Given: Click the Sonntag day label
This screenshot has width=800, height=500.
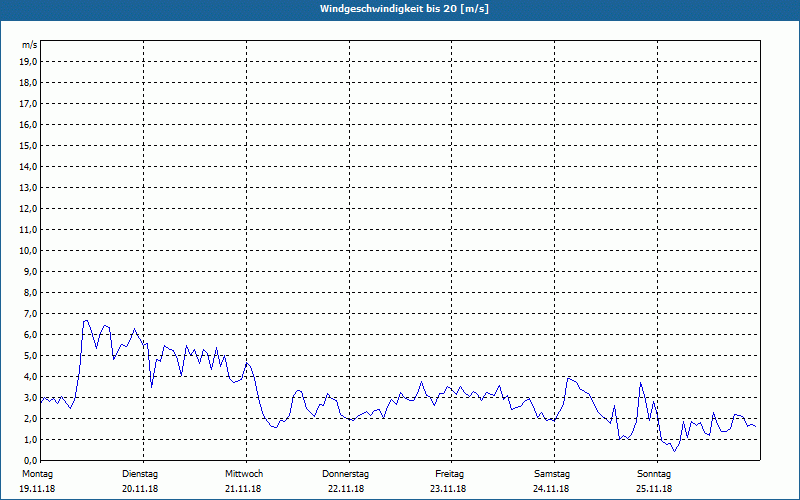Looking at the screenshot, I should (655, 473).
